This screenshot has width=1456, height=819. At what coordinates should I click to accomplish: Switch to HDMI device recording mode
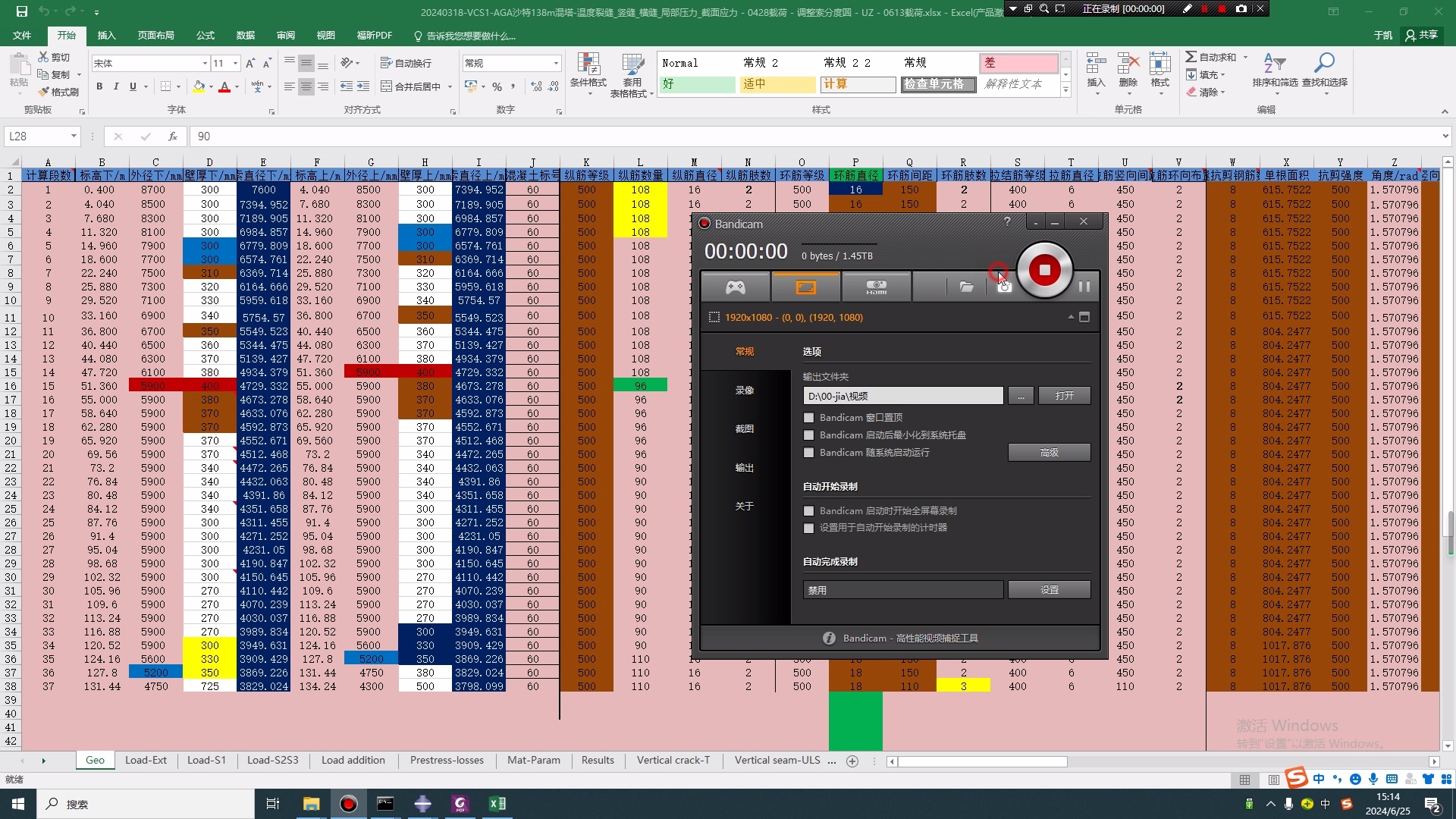876,286
